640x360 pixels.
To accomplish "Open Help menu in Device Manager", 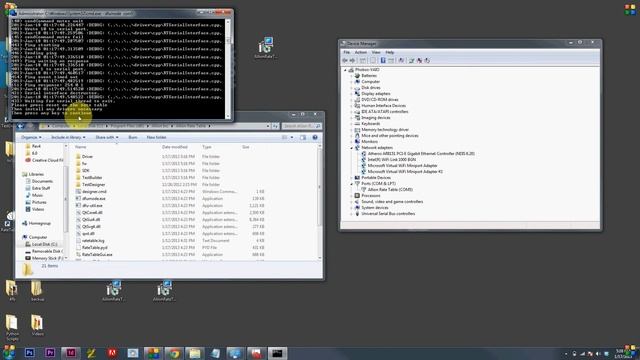I will click(390, 52).
